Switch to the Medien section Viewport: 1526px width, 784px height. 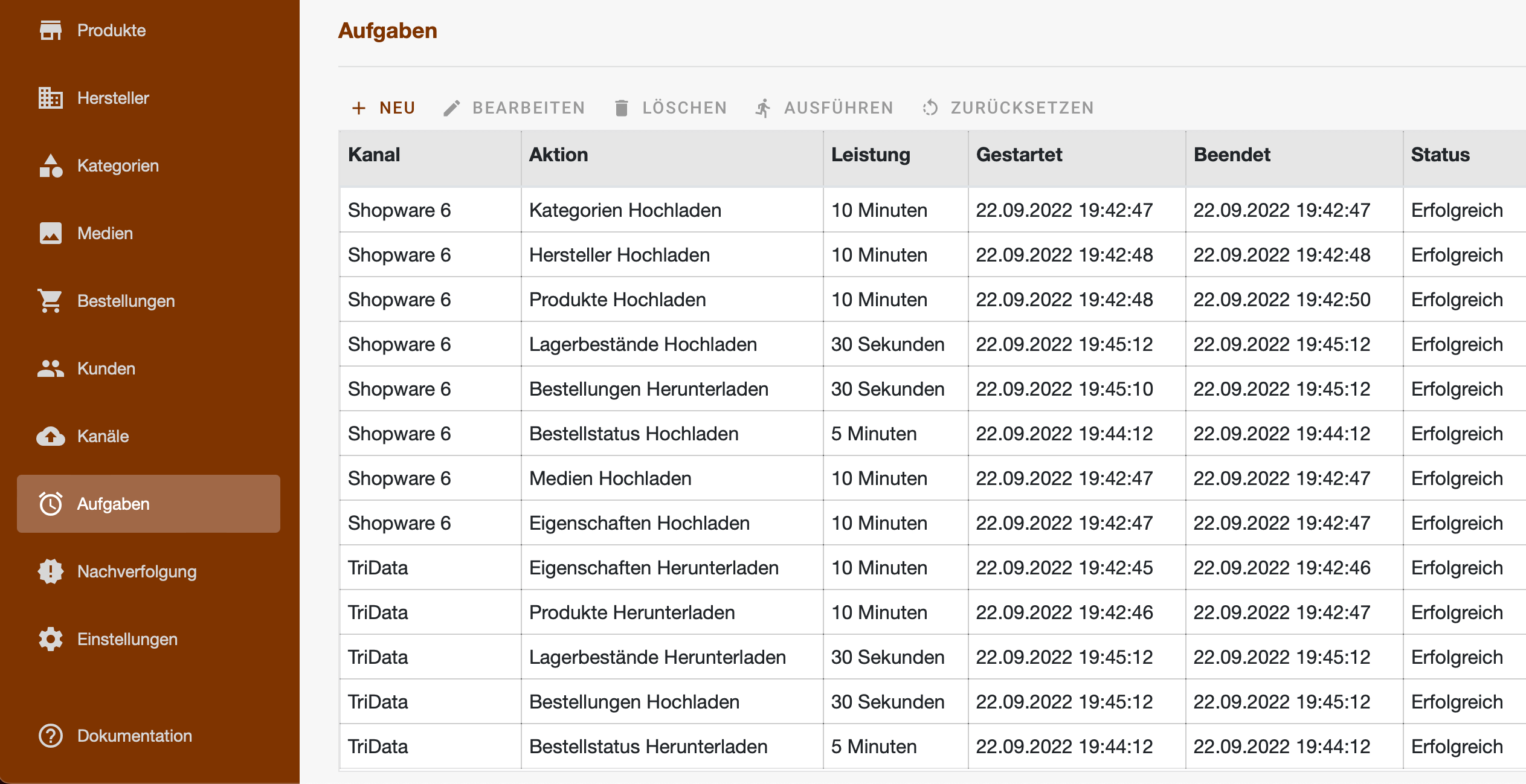click(149, 233)
